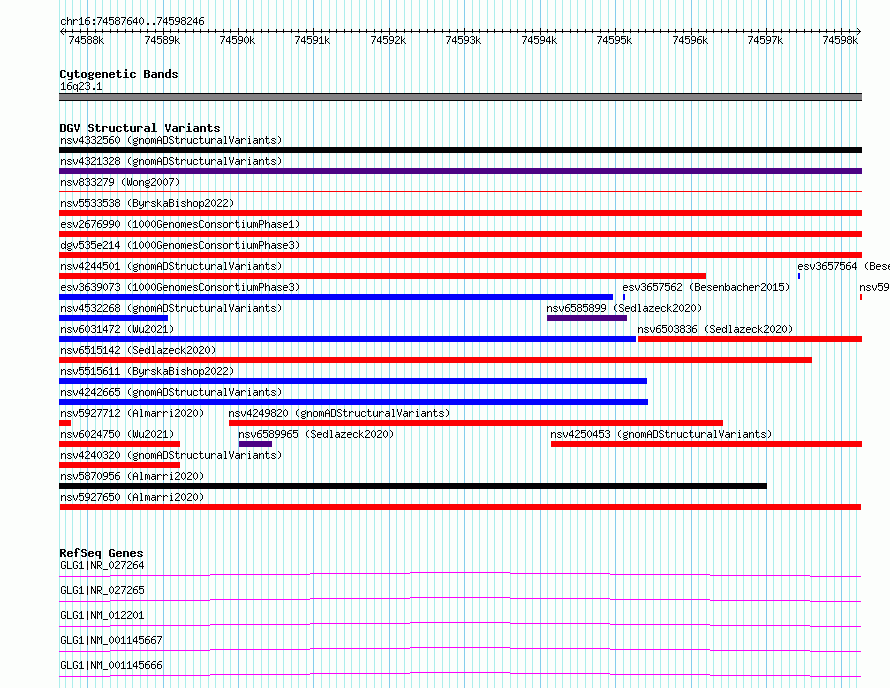The width and height of the screenshot is (890, 688).
Task: Open nsv4244501 gnomAD variant label
Action: (x=171, y=266)
